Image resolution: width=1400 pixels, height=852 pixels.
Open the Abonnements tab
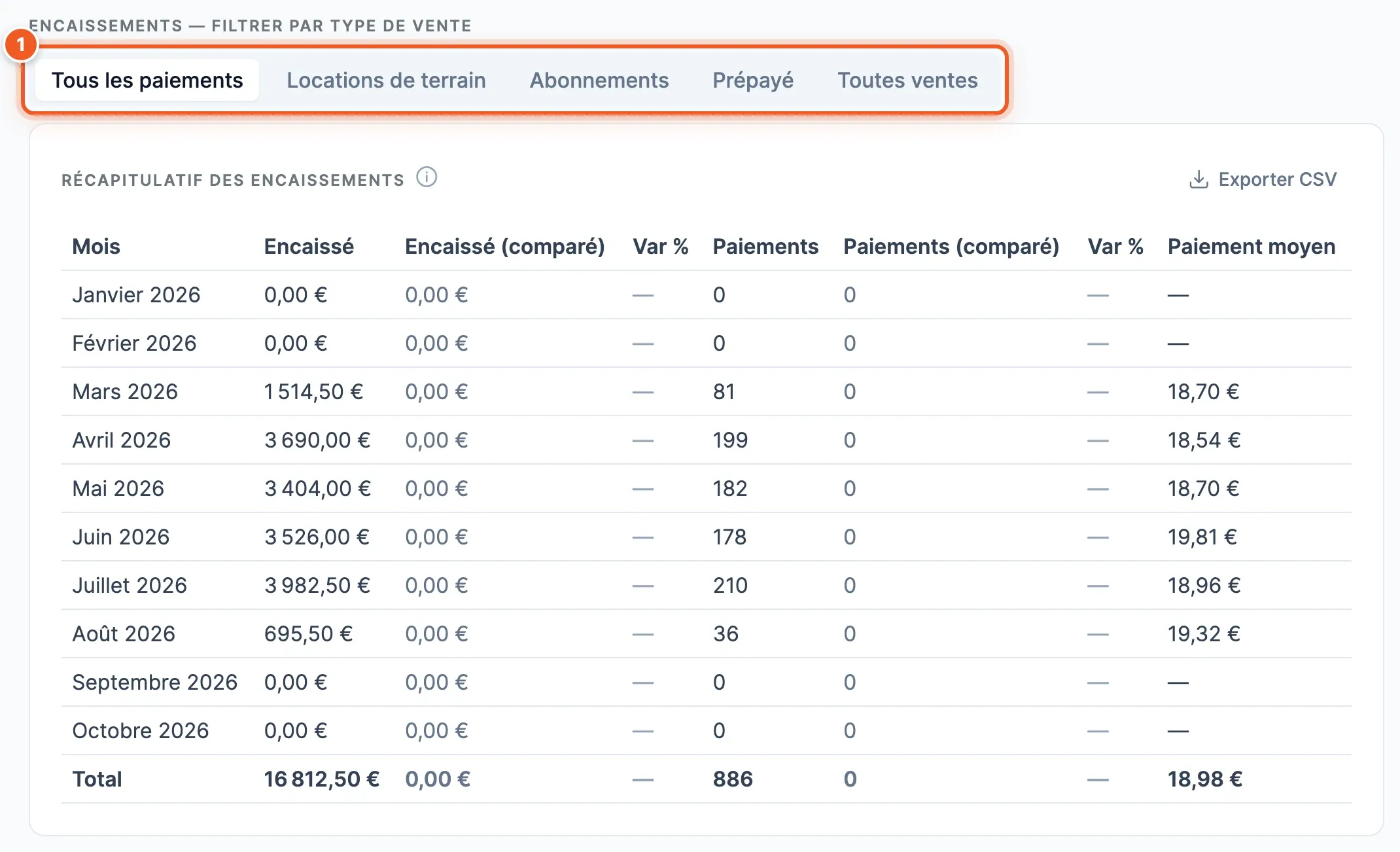(x=599, y=80)
